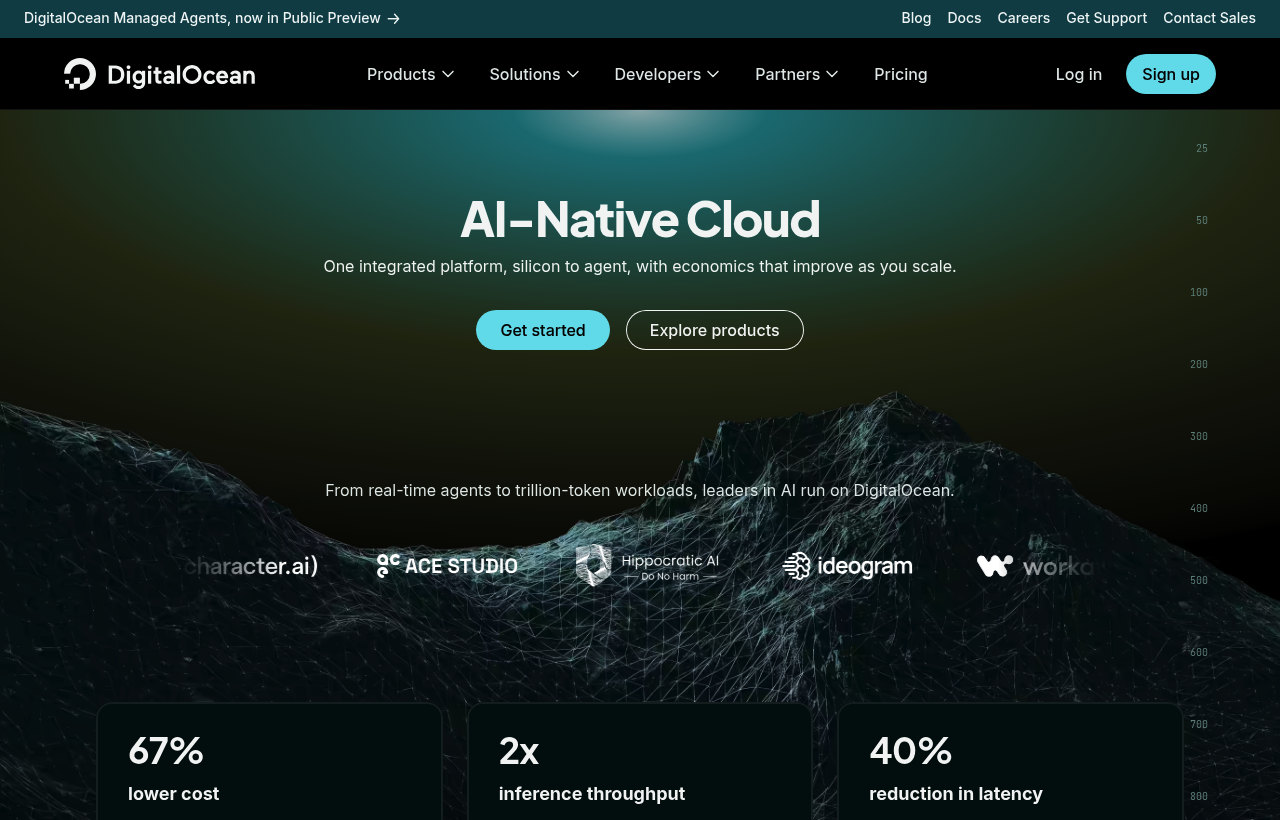Open the Managed Agents Public Preview announcement
This screenshot has width=1280, height=820.
[212, 18]
